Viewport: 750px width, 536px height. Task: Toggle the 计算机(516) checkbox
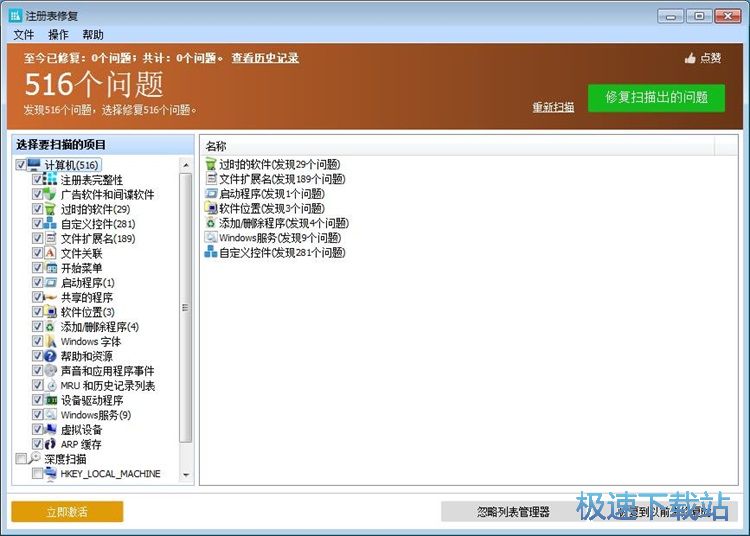[21, 165]
